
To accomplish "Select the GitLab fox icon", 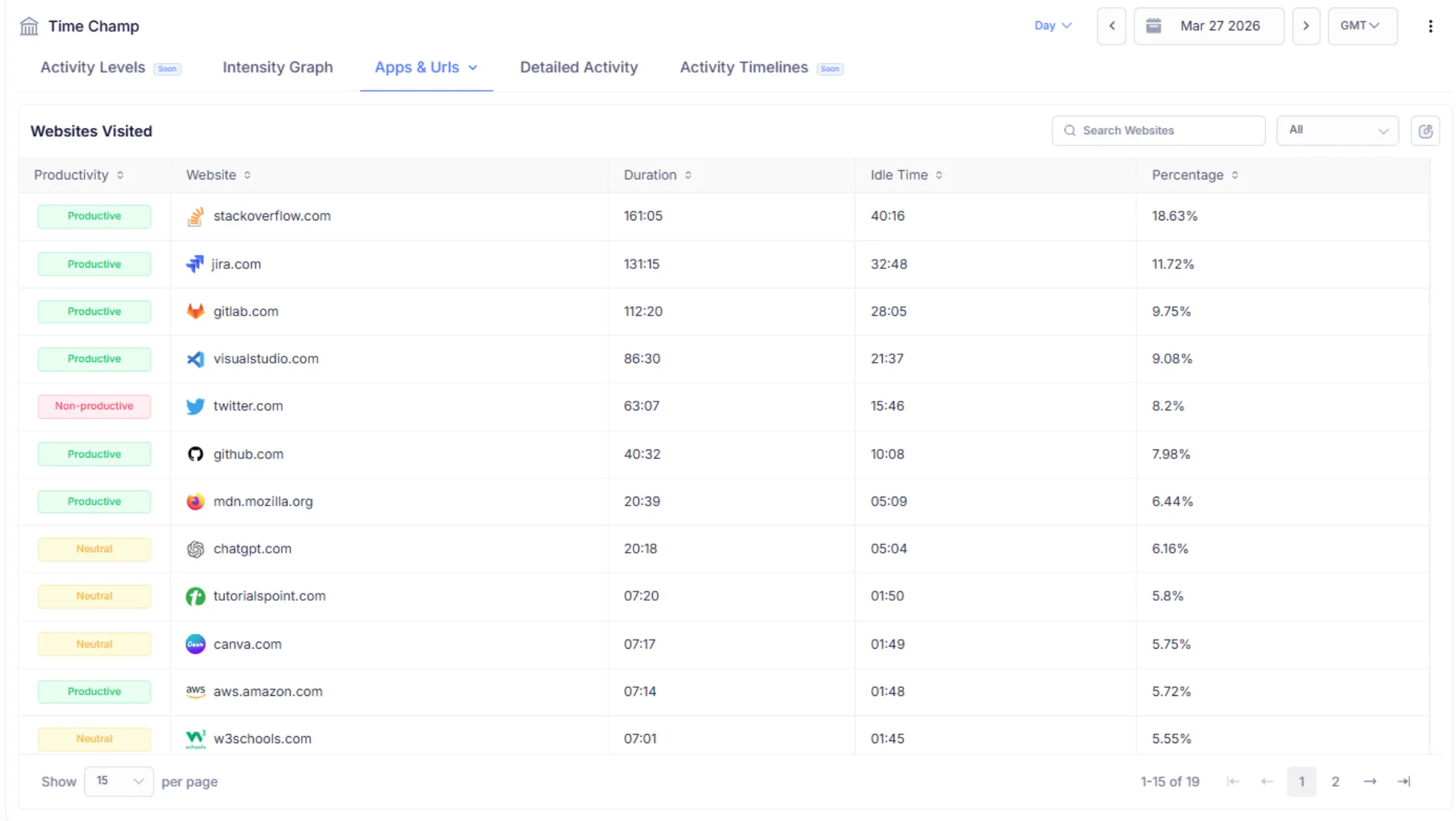I will (195, 311).
